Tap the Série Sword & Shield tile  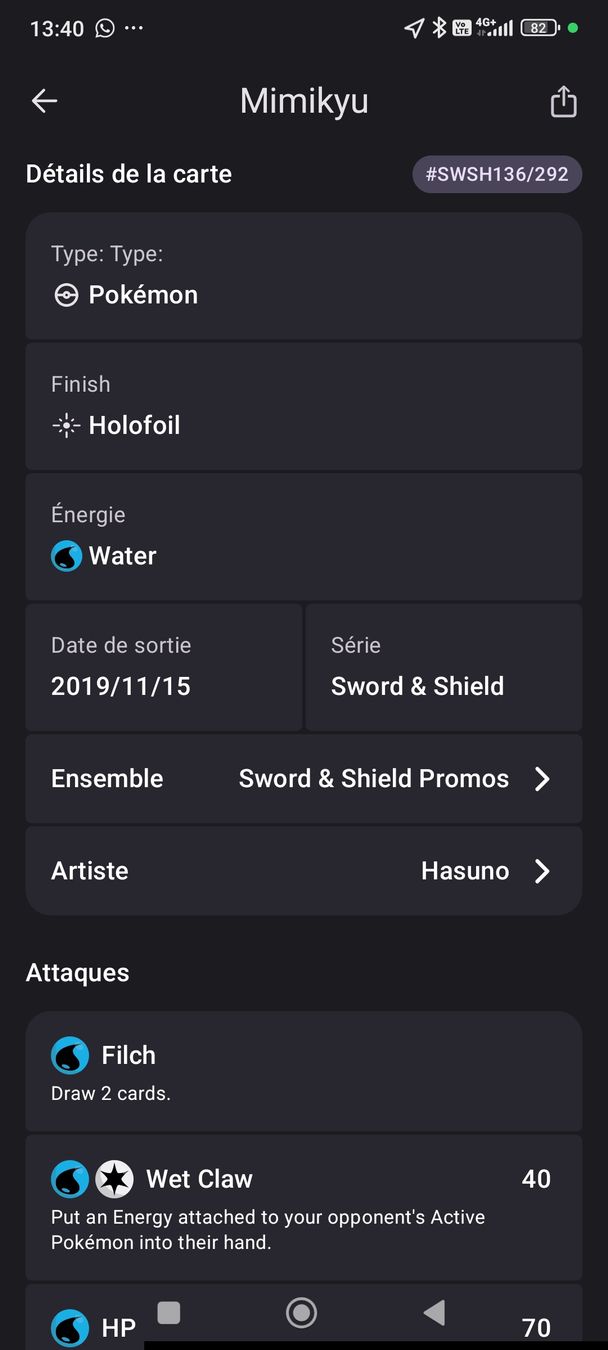point(444,667)
